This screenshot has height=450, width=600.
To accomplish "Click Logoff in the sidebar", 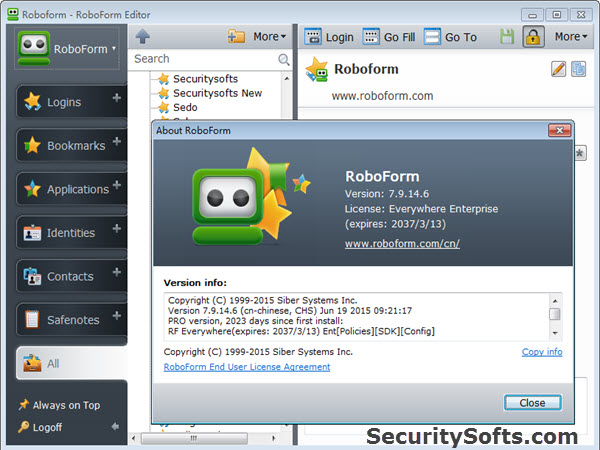I will [40, 427].
